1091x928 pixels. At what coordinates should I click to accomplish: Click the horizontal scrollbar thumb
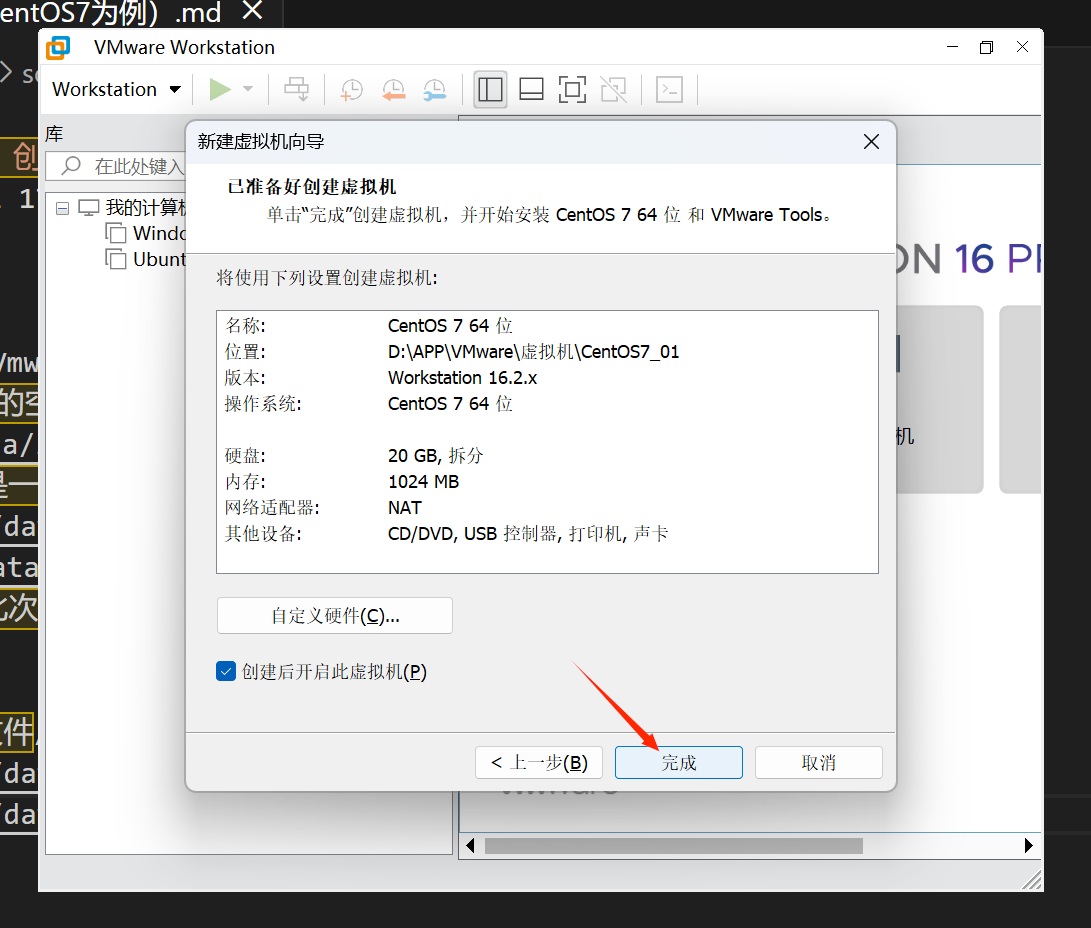point(674,845)
